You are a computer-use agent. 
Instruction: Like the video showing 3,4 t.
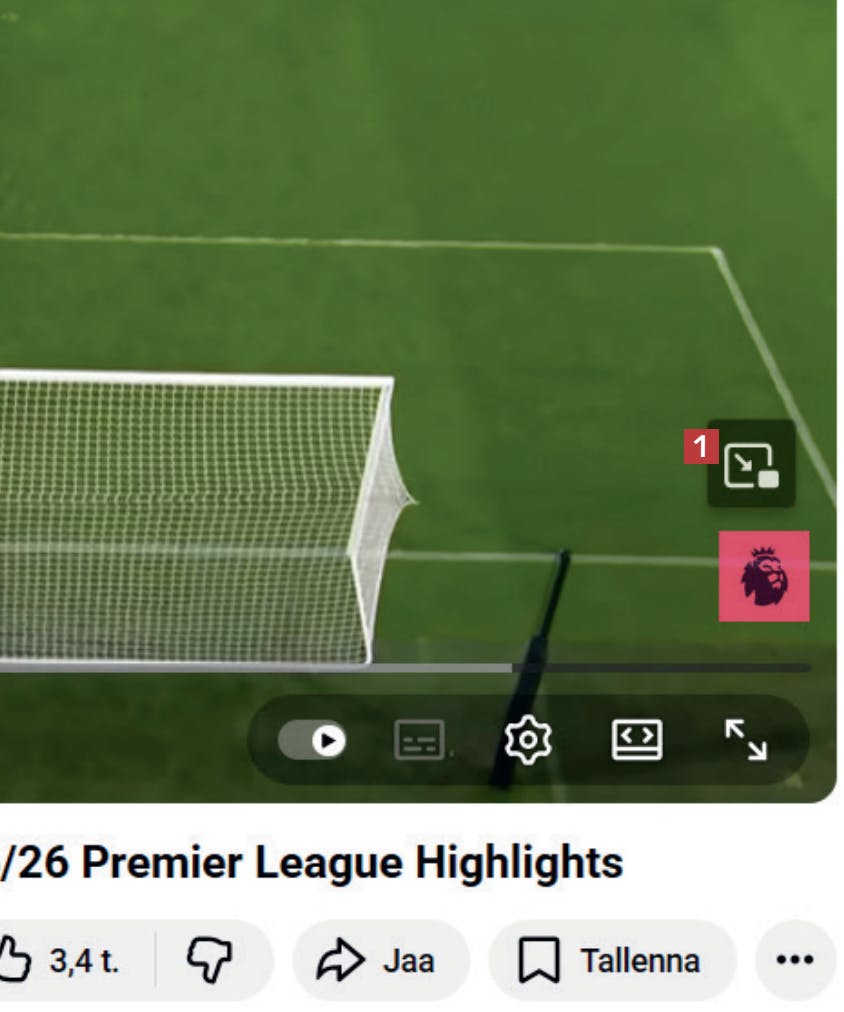(60, 960)
